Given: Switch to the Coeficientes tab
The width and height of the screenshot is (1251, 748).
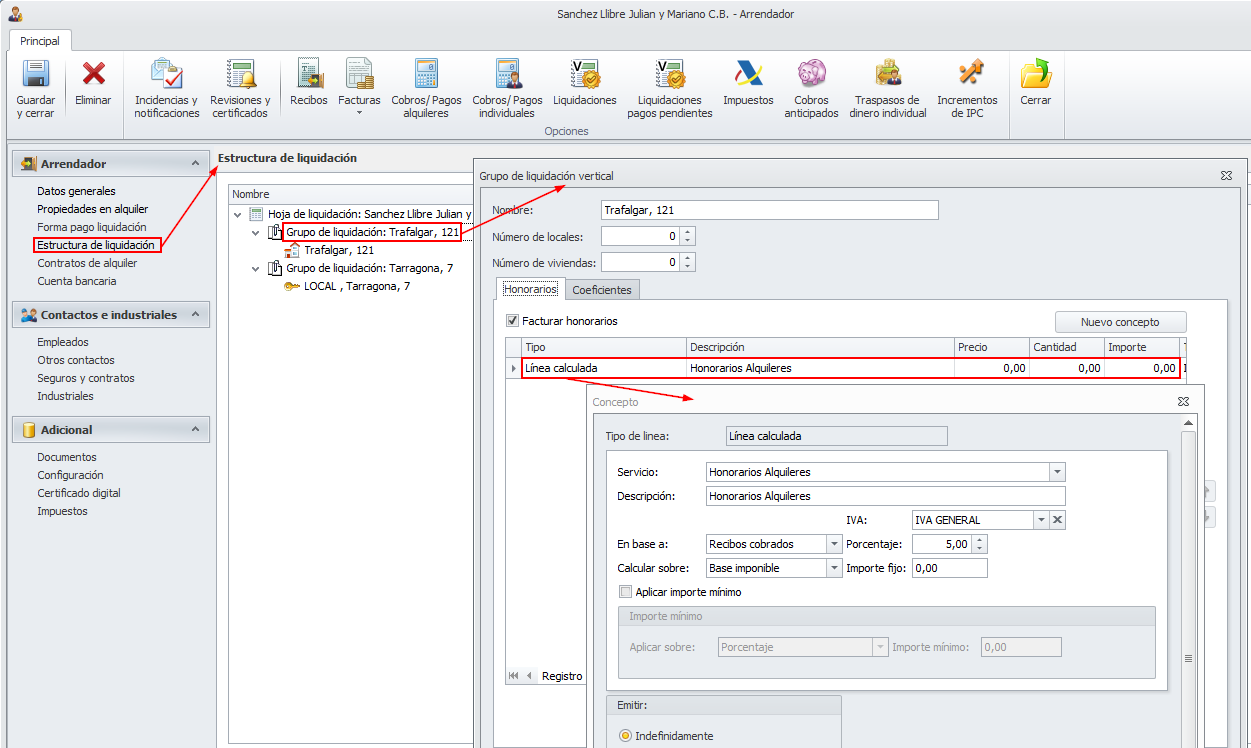Looking at the screenshot, I should [602, 290].
